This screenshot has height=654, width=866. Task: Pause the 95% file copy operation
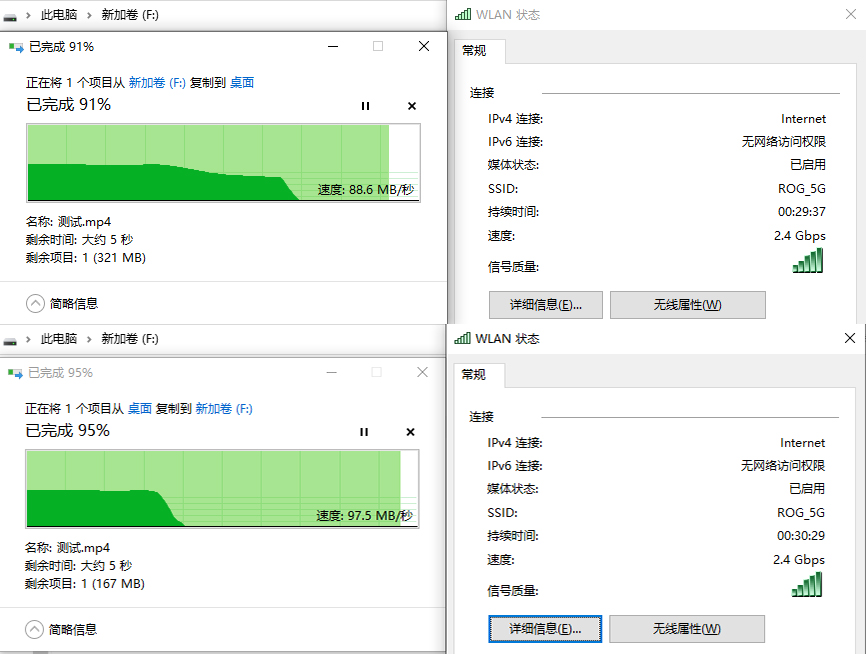point(365,432)
